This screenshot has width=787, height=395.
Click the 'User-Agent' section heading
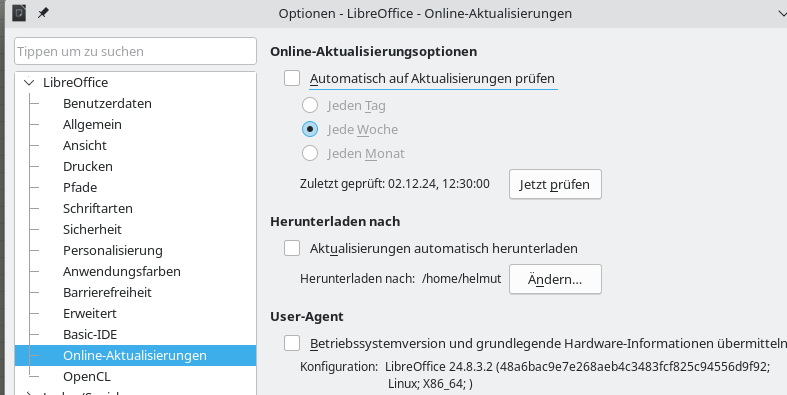[307, 317]
